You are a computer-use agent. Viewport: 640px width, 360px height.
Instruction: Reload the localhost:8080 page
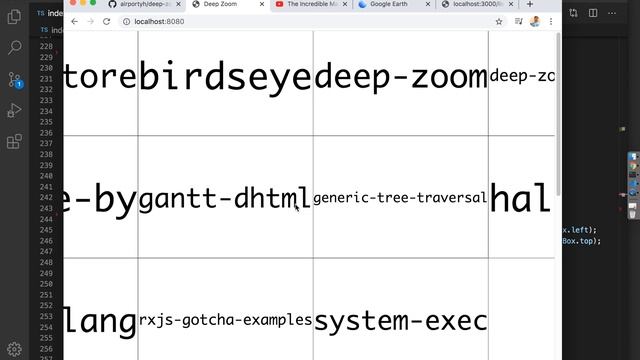tap(107, 21)
